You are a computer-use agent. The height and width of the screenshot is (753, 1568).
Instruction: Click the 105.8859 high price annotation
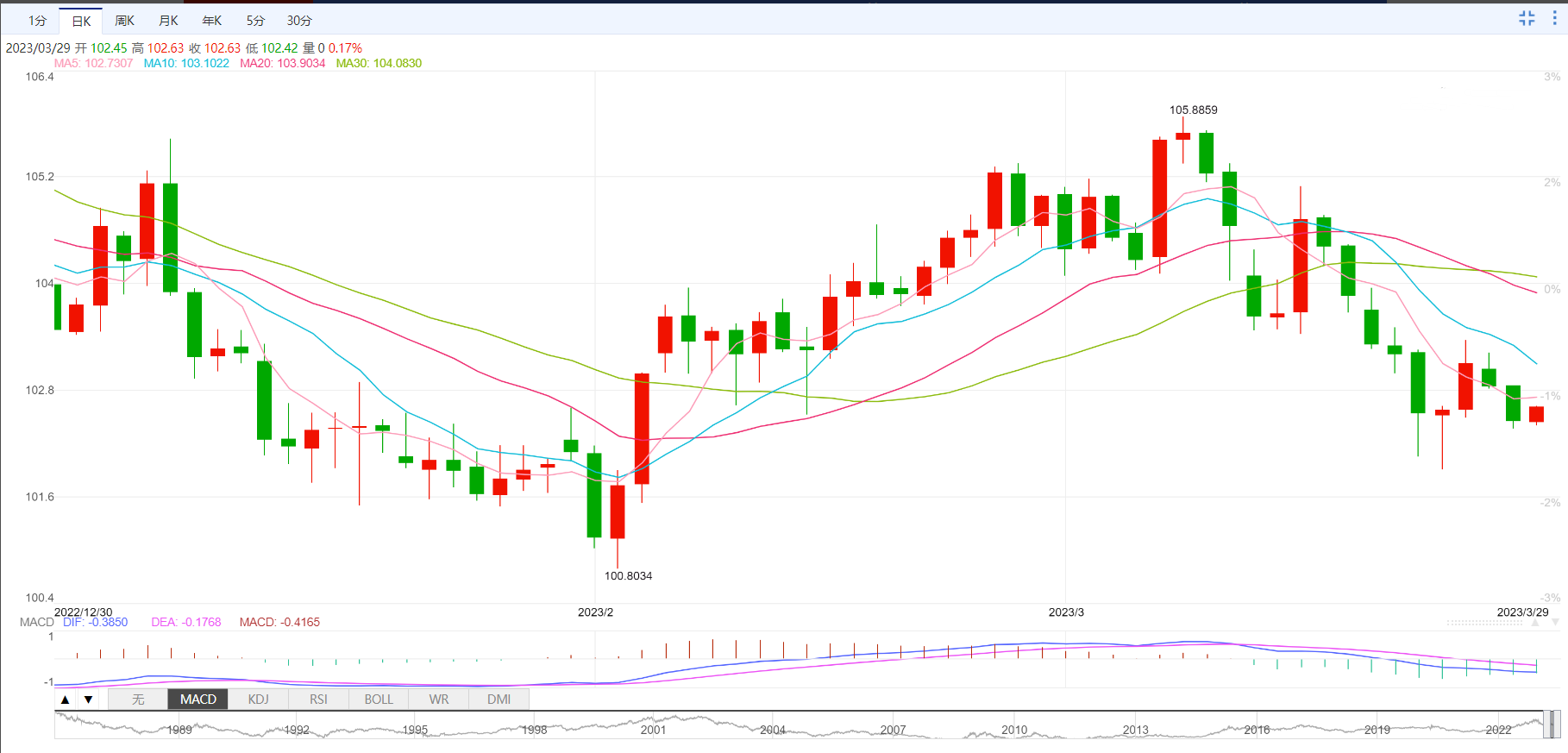[1194, 110]
